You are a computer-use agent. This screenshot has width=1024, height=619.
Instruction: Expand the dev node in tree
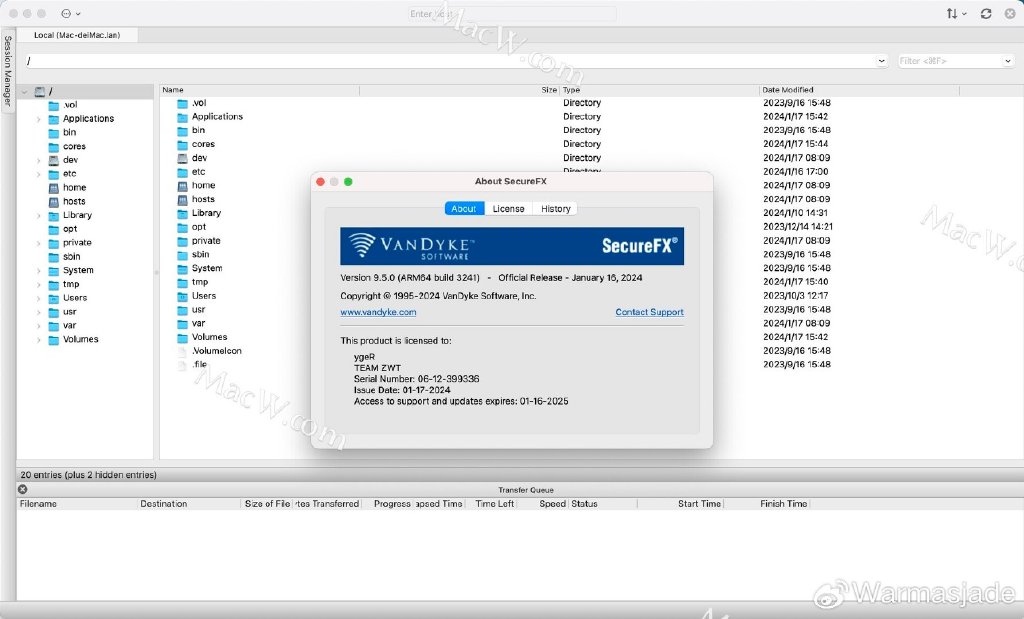[x=39, y=161]
